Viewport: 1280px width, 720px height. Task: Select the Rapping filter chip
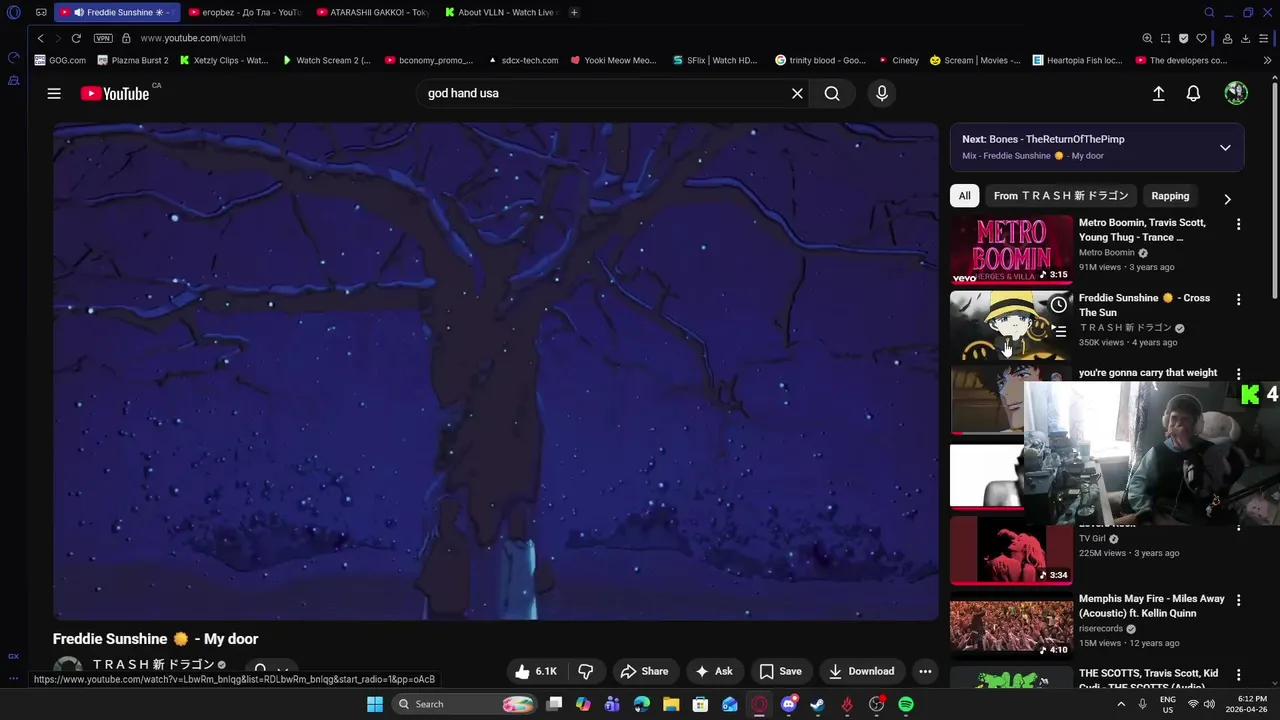pos(1170,196)
